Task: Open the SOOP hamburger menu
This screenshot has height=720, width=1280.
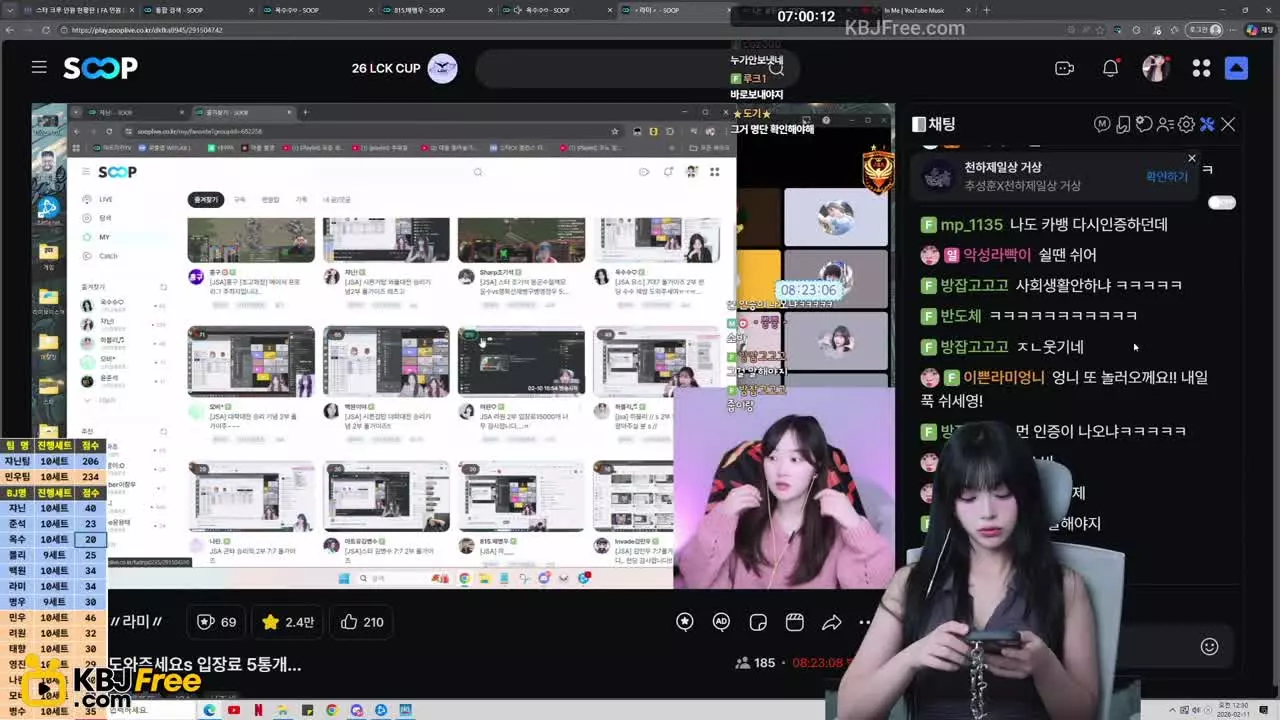Action: point(39,67)
